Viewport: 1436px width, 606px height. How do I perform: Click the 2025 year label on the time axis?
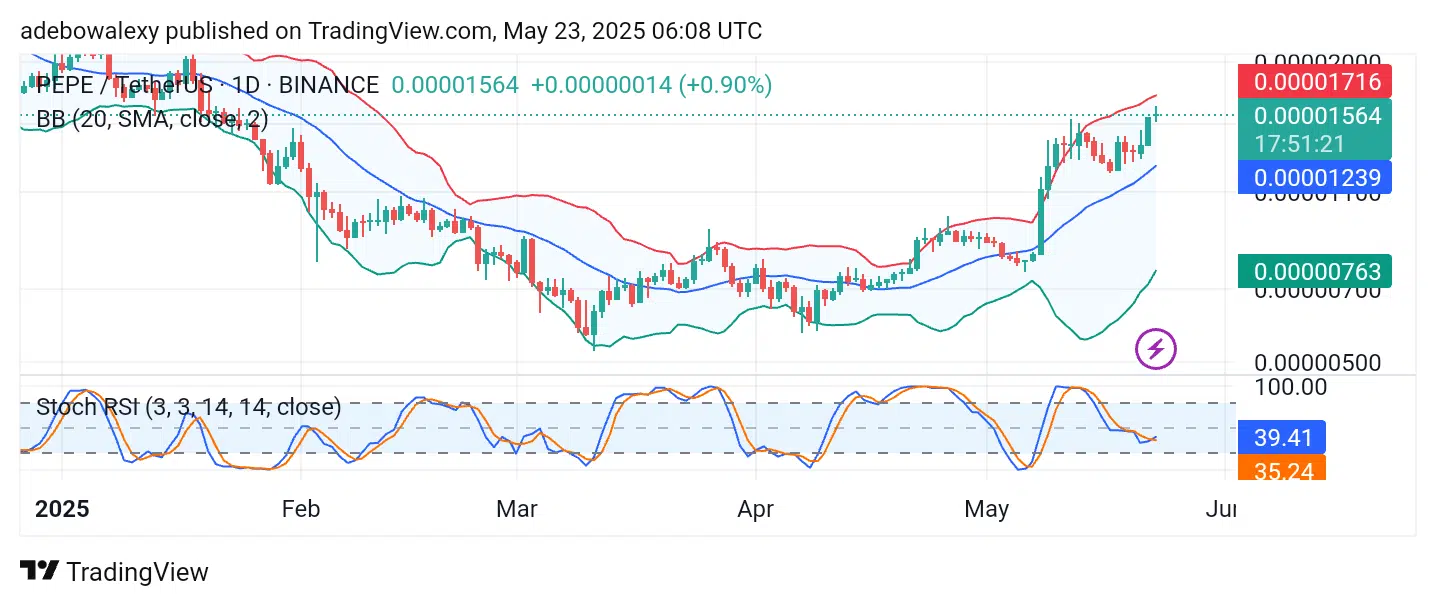(62, 509)
